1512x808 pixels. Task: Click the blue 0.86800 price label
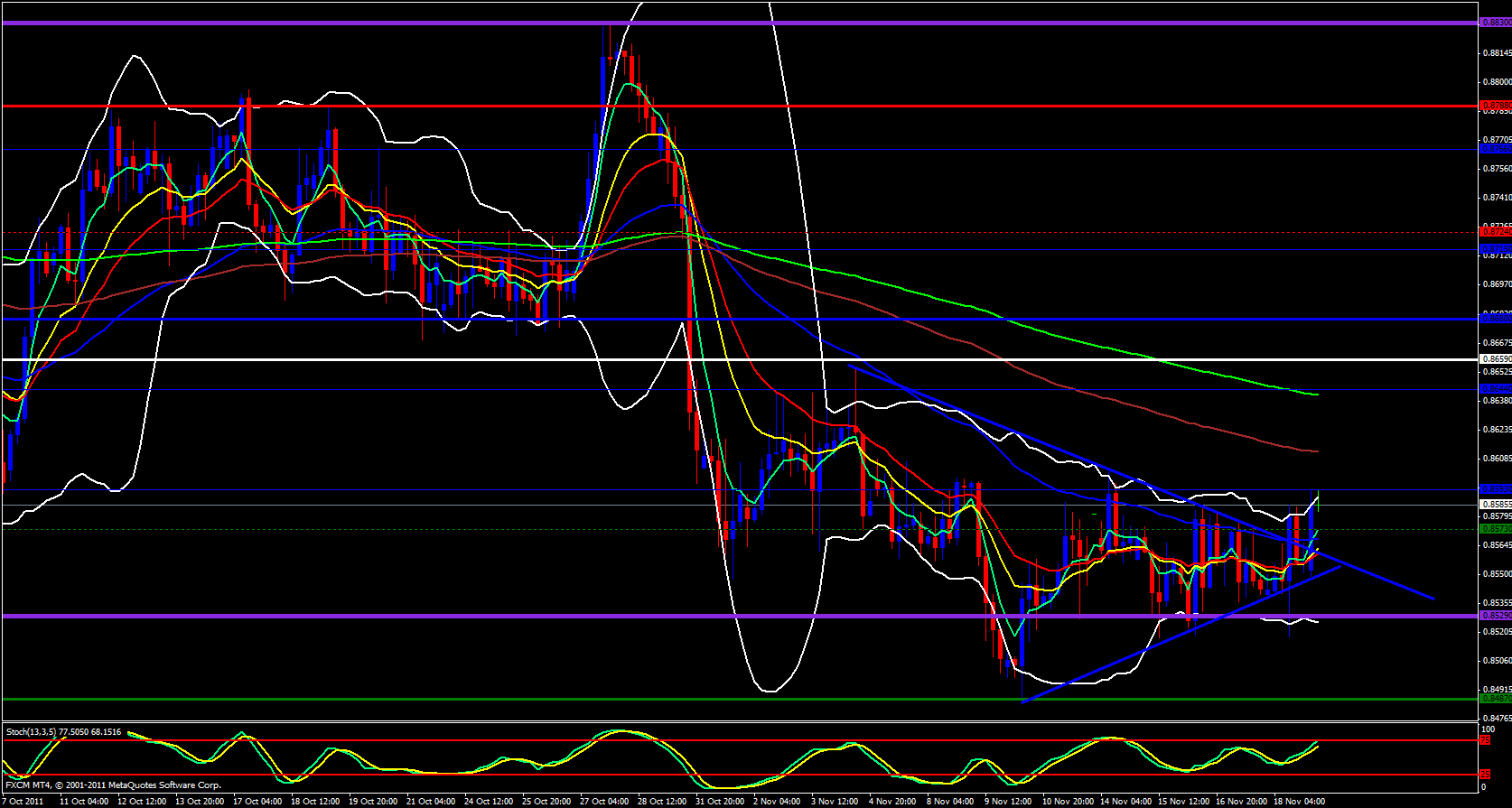[1495, 318]
